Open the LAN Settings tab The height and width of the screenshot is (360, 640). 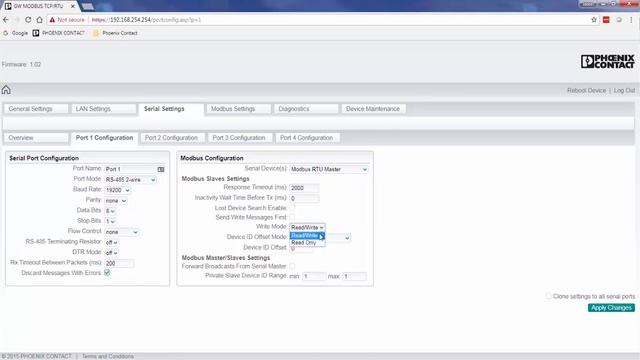104,109
